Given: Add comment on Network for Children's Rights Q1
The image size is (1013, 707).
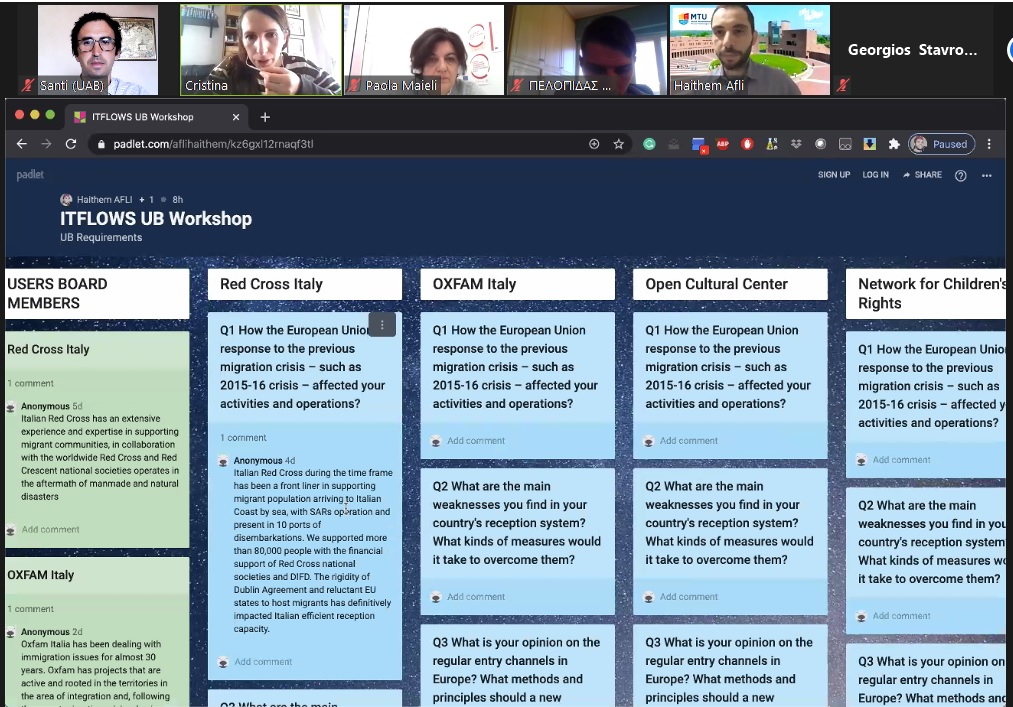Looking at the screenshot, I should tap(901, 460).
